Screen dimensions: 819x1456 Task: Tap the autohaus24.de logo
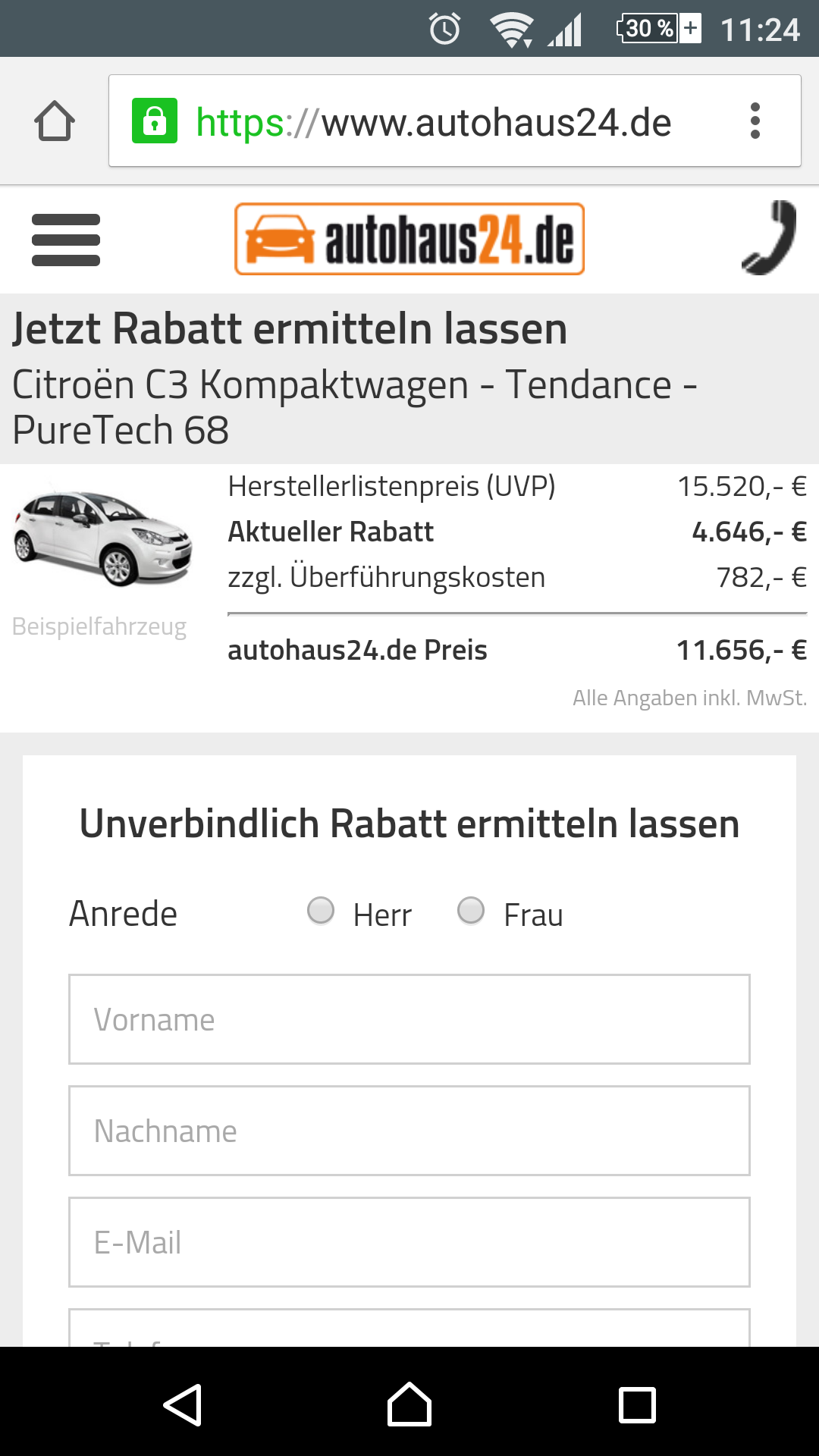(409, 239)
